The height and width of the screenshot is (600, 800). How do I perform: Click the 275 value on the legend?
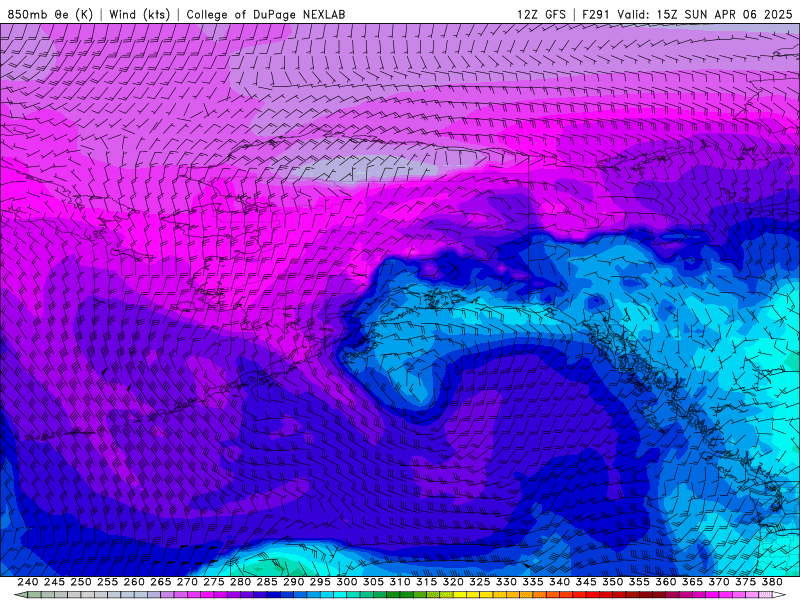(x=214, y=582)
